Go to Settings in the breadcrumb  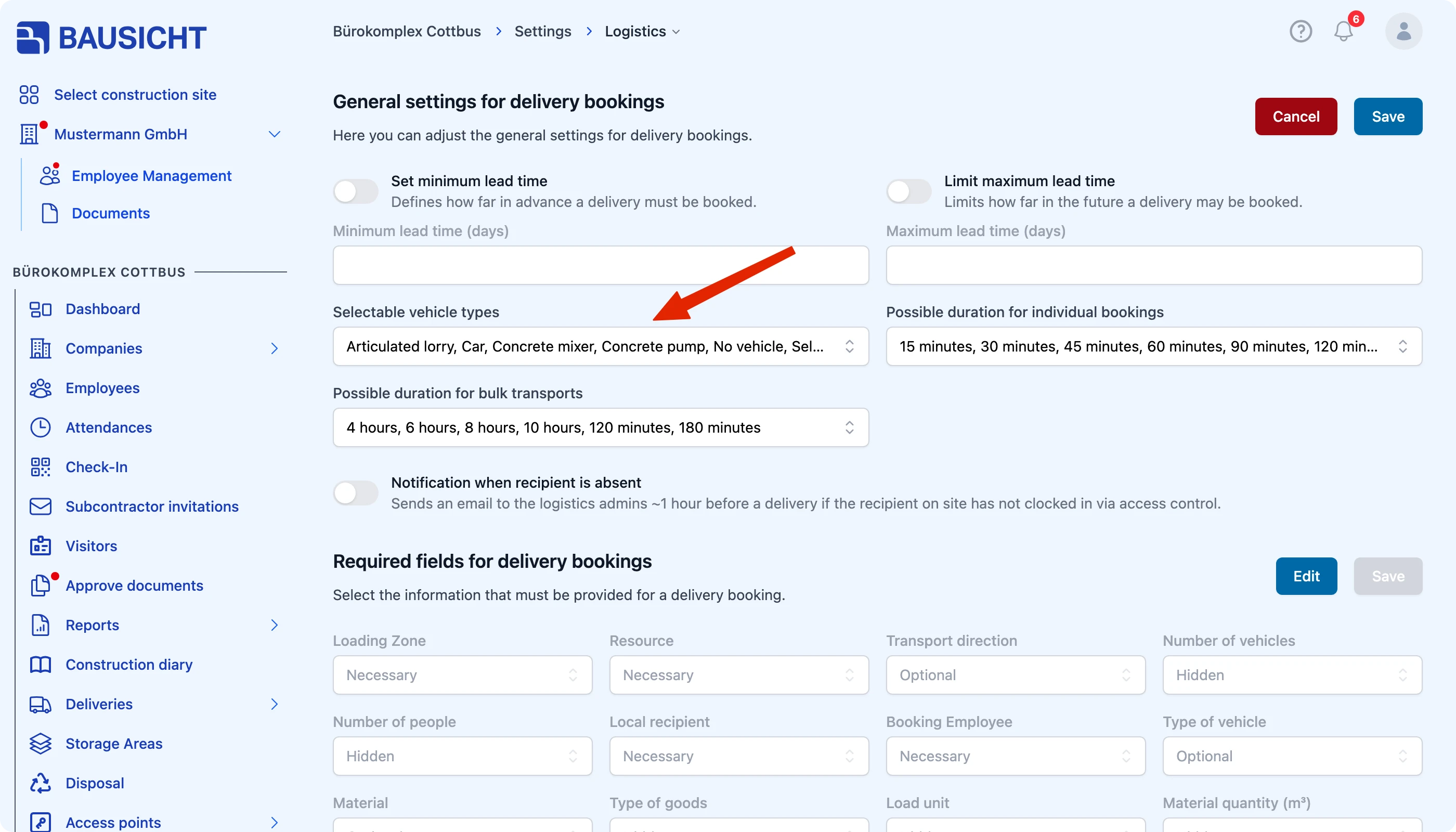click(x=542, y=31)
